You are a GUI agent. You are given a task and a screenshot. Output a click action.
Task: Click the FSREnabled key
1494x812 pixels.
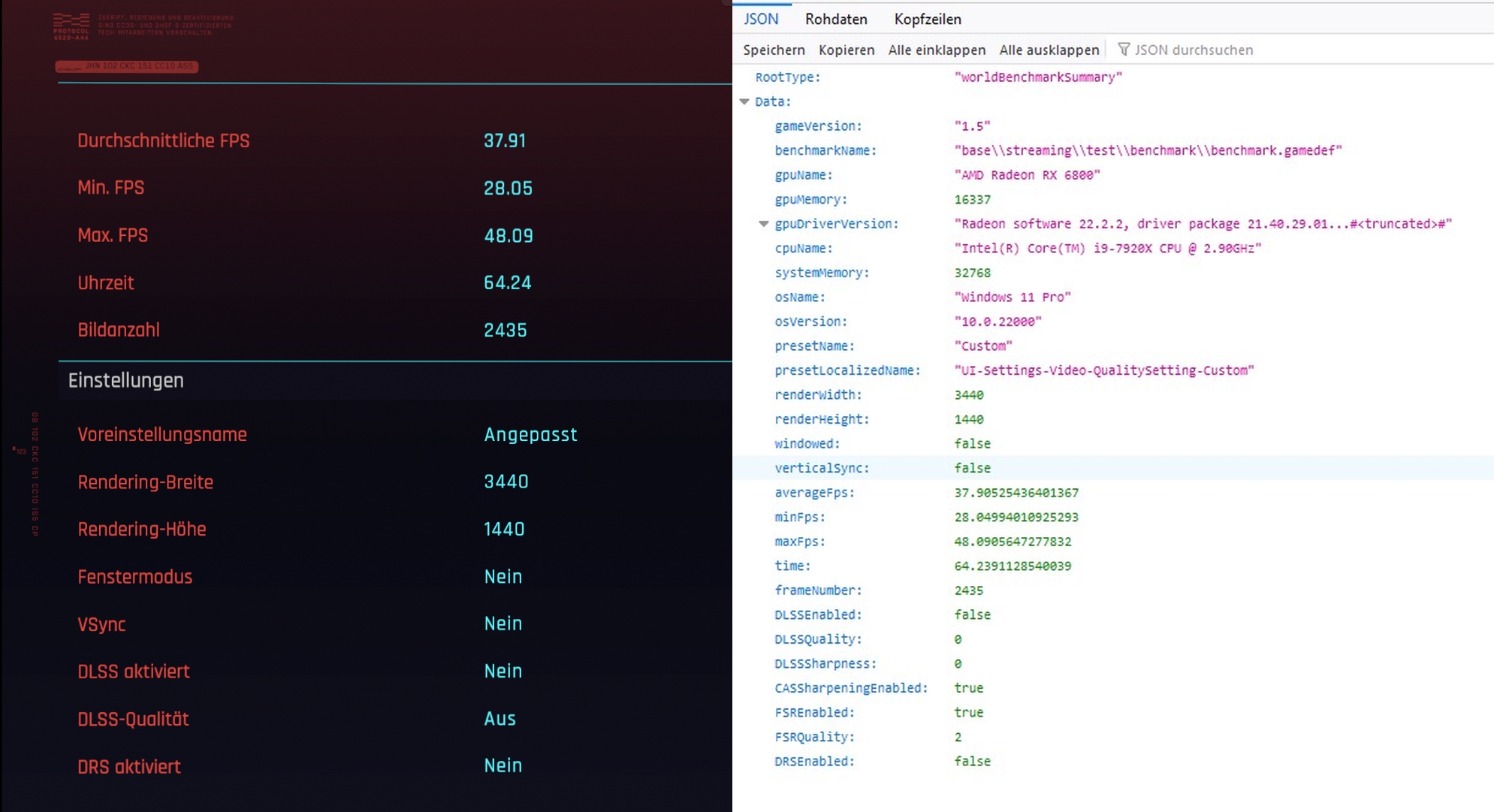[813, 712]
